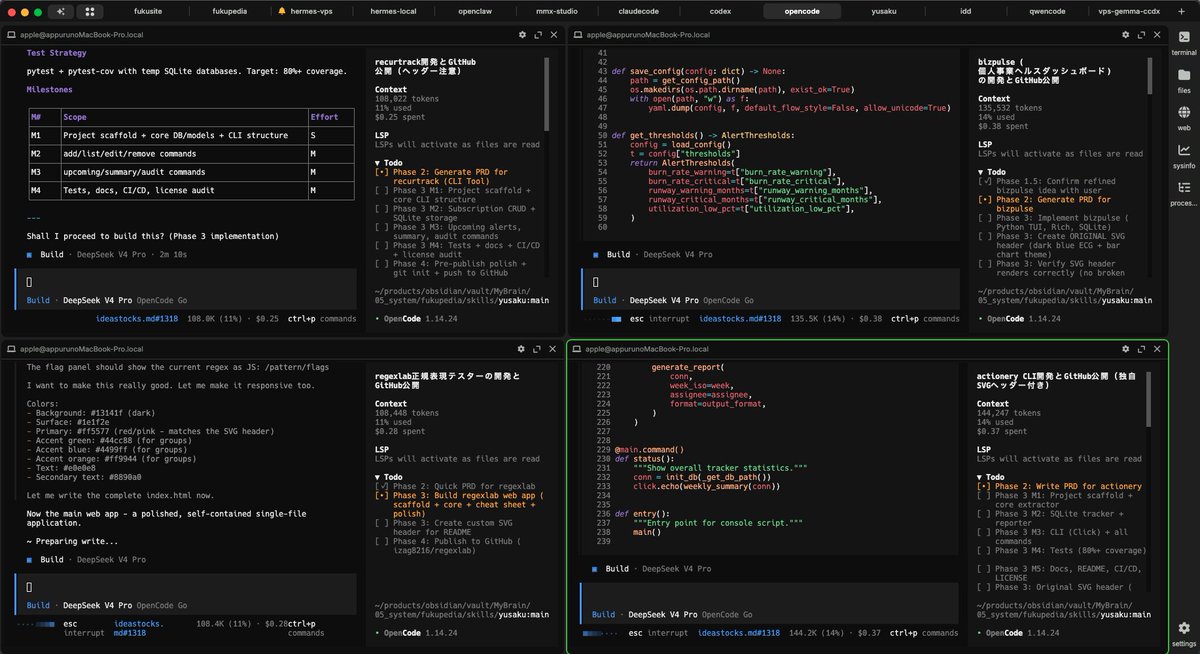Check 'Phase 3: Create custom SVG header' box
The height and width of the screenshot is (654, 1200).
pos(381,522)
